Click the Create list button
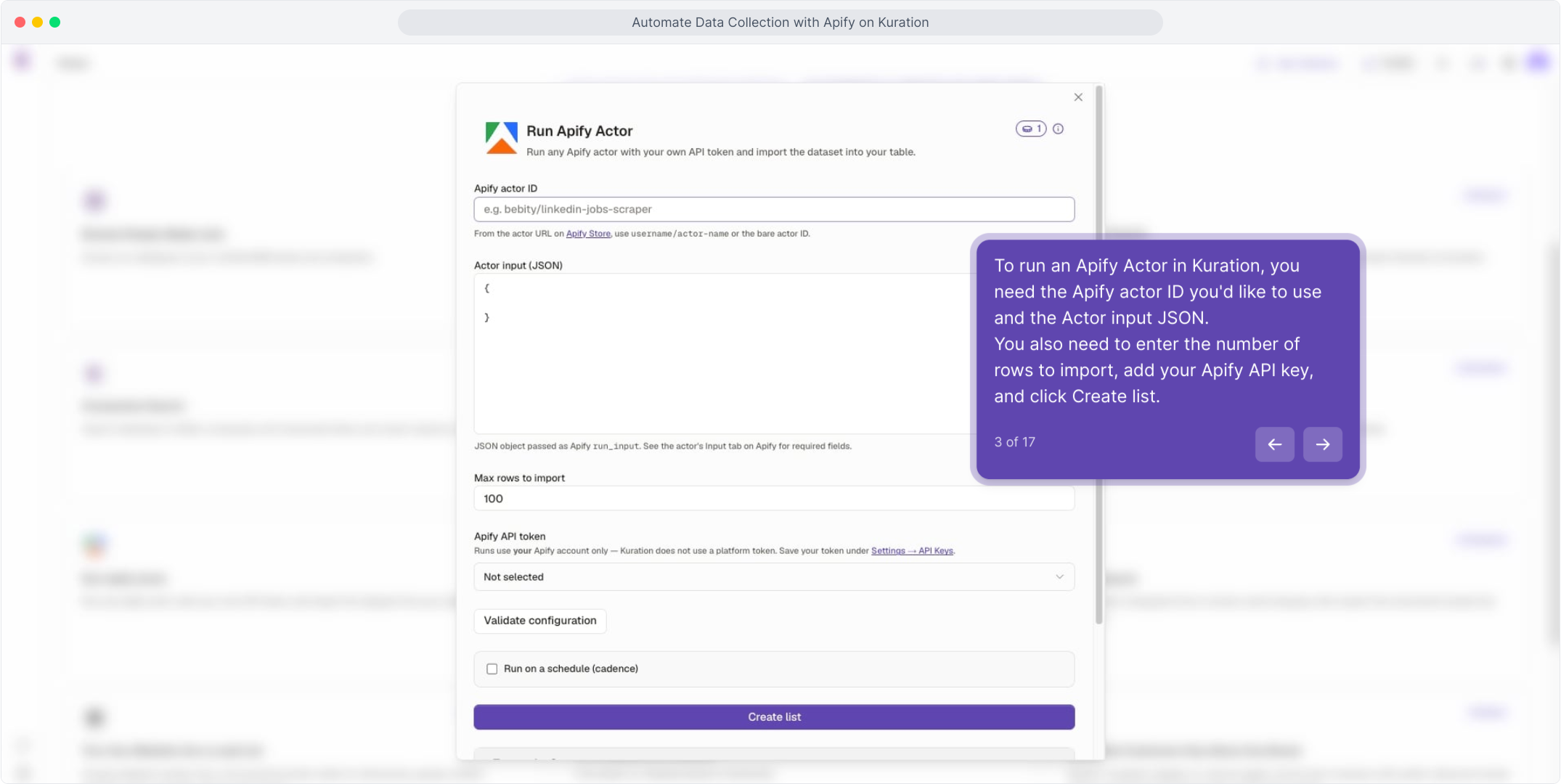The height and width of the screenshot is (784, 1561). [x=774, y=717]
